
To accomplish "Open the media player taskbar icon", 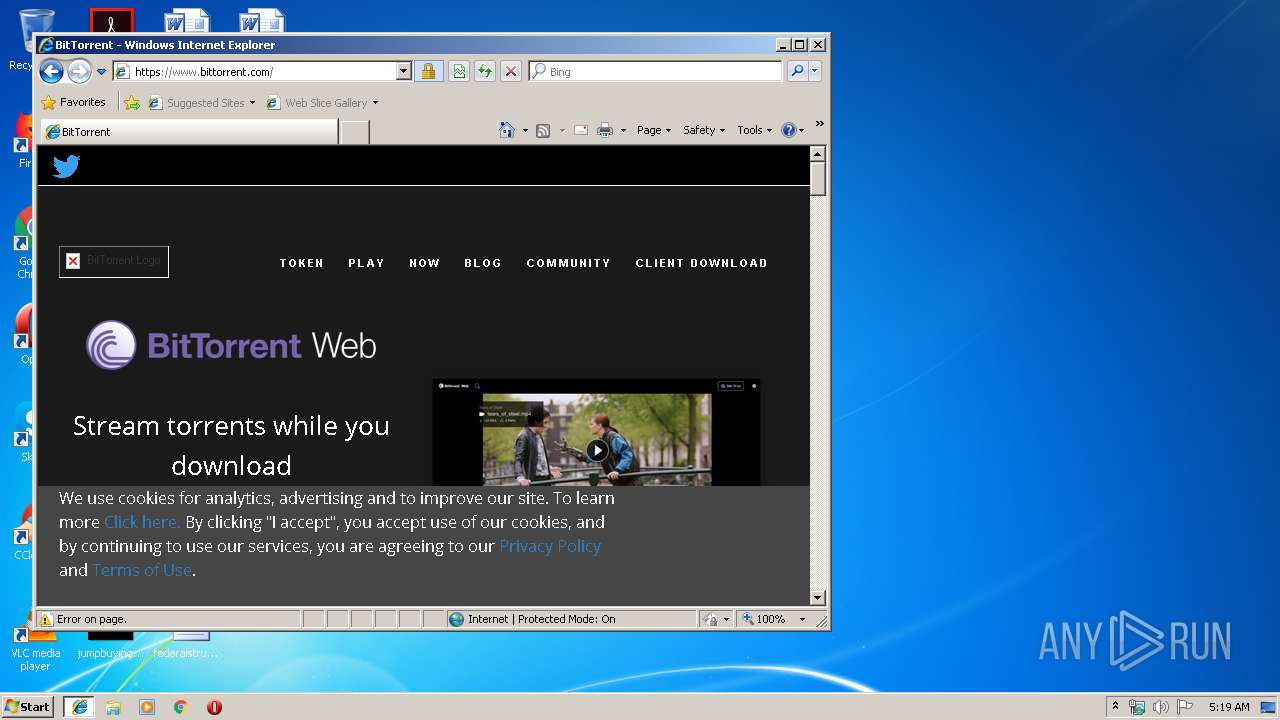I will click(147, 707).
